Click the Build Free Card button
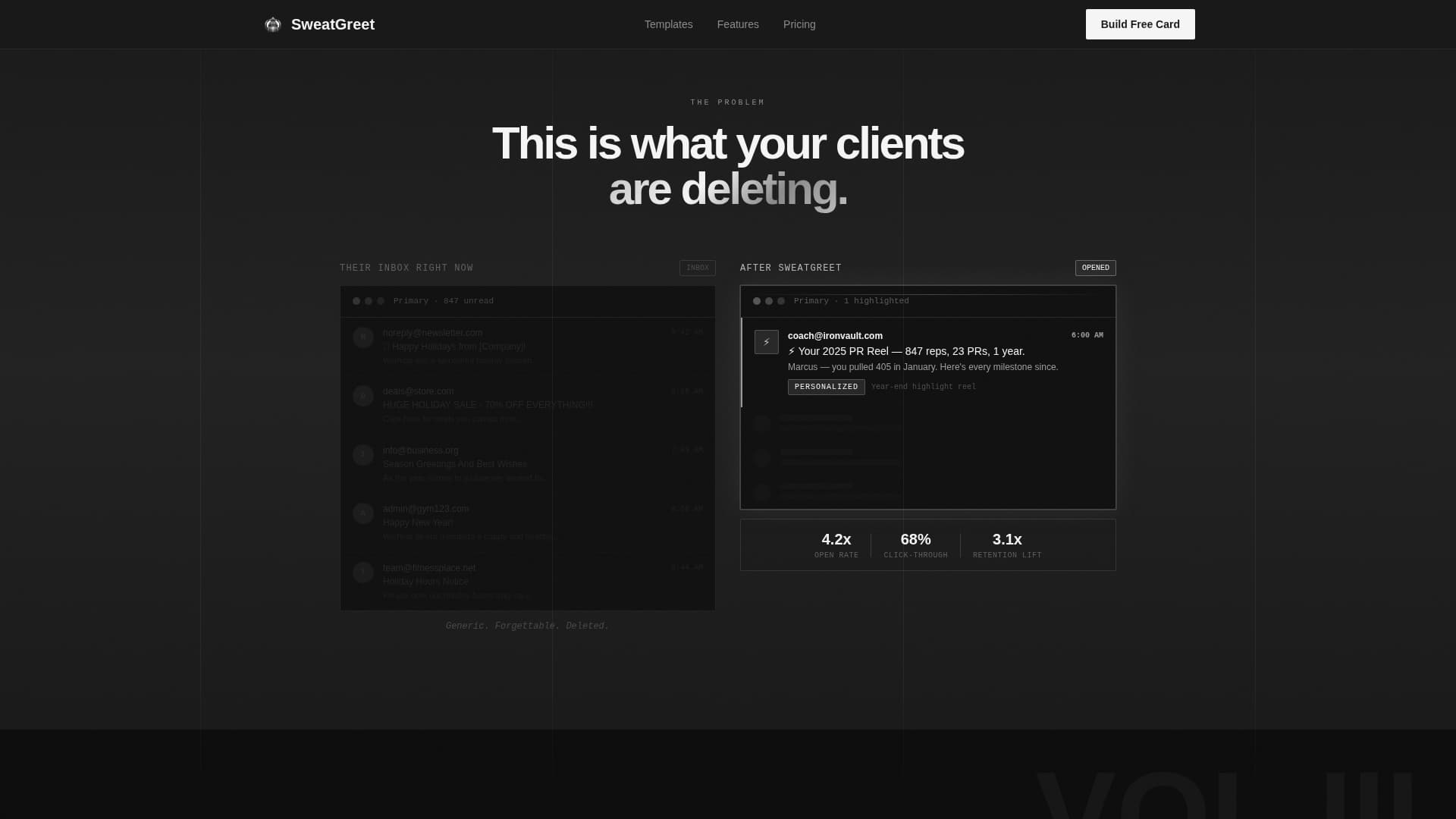The height and width of the screenshot is (819, 1456). 1140,24
